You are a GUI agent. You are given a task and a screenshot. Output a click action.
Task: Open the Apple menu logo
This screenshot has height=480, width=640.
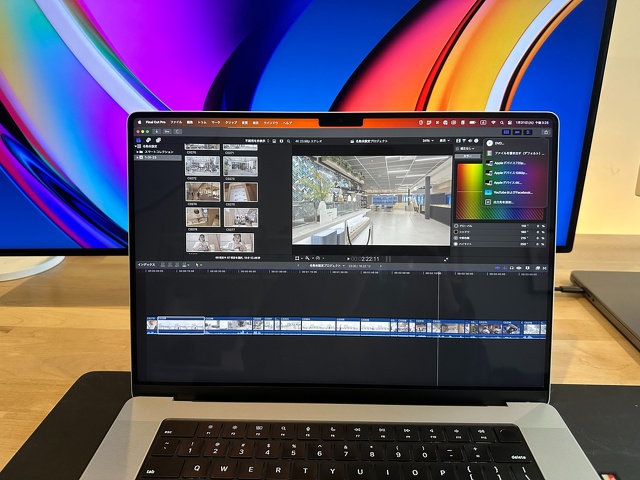tap(139, 122)
